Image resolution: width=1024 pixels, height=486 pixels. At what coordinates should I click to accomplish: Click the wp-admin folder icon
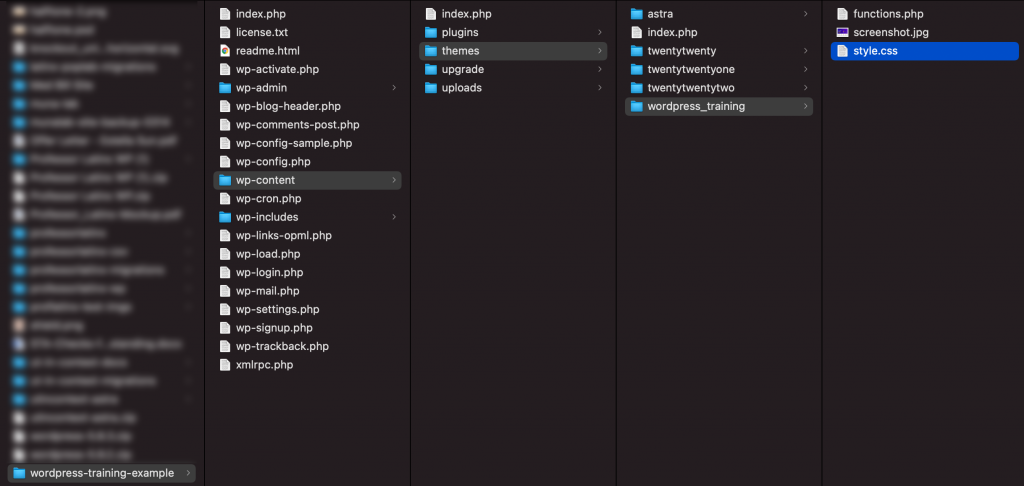click(x=225, y=88)
